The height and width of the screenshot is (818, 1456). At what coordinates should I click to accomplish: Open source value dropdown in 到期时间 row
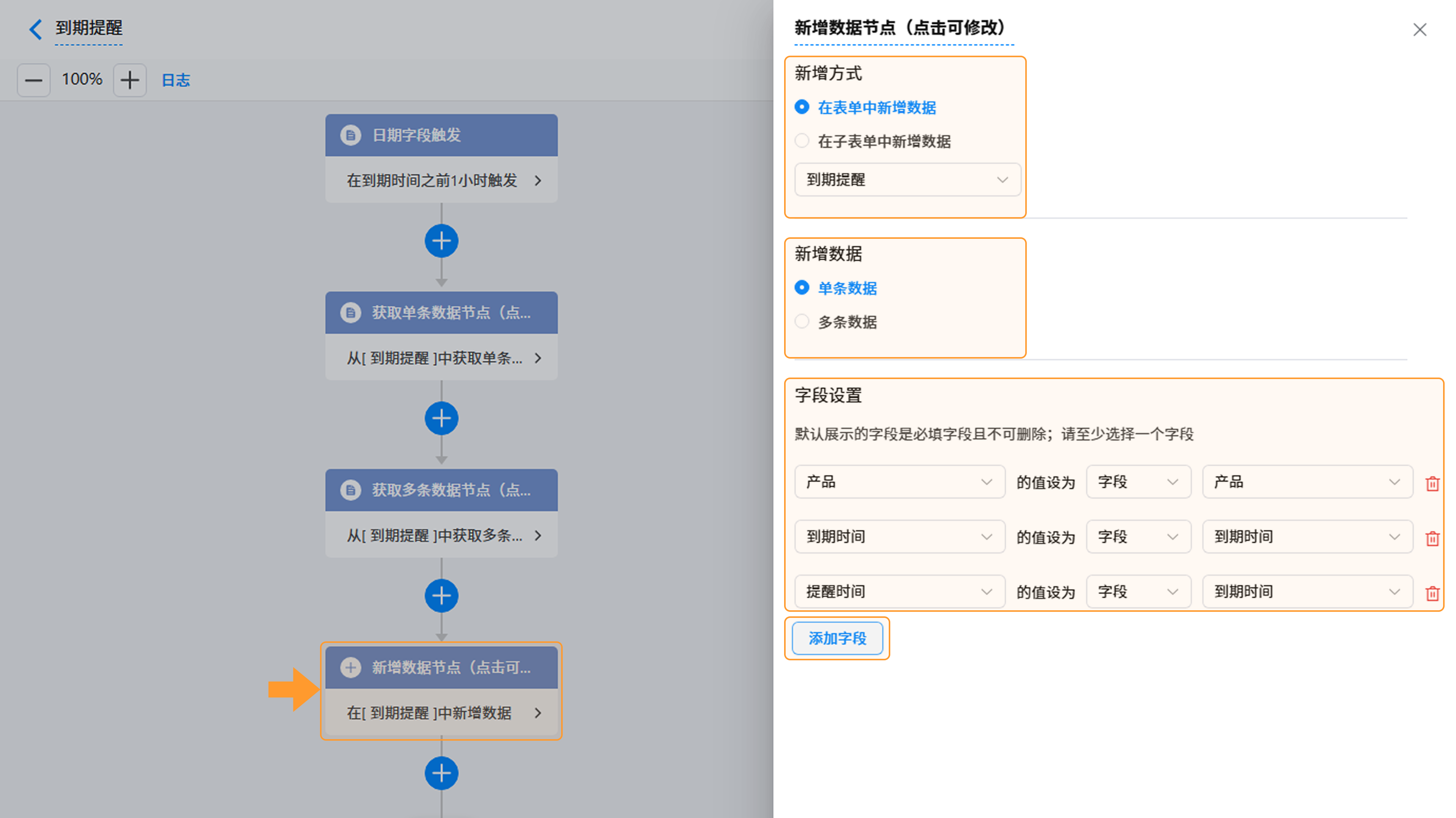tap(1307, 537)
